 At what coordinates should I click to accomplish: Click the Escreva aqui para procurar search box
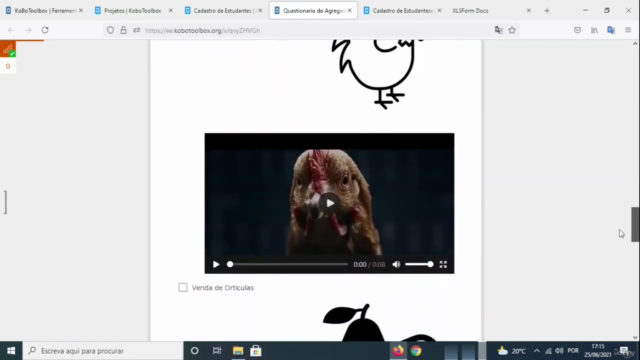tap(103, 351)
